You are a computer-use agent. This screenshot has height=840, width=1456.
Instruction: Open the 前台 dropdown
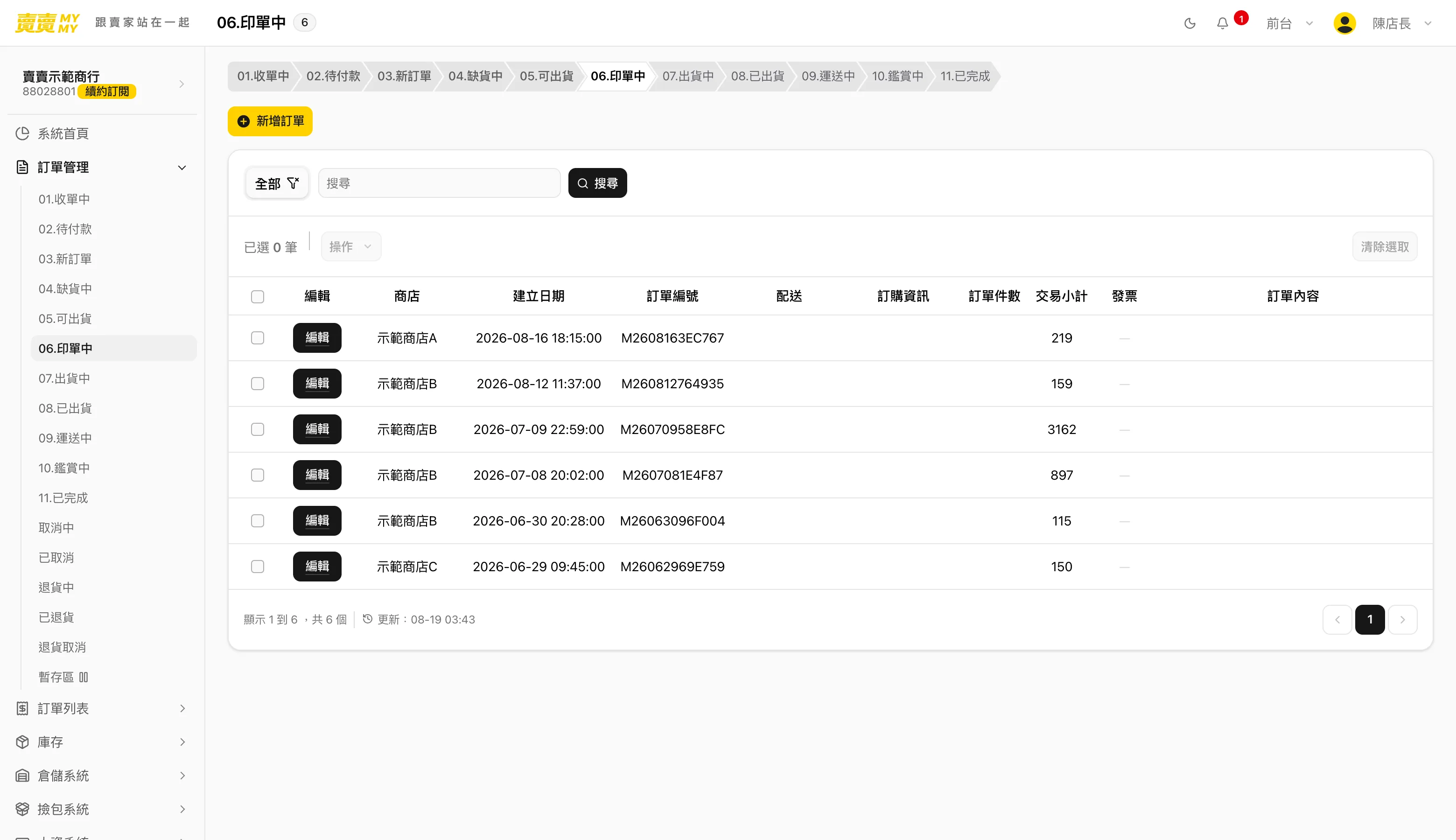click(1290, 23)
